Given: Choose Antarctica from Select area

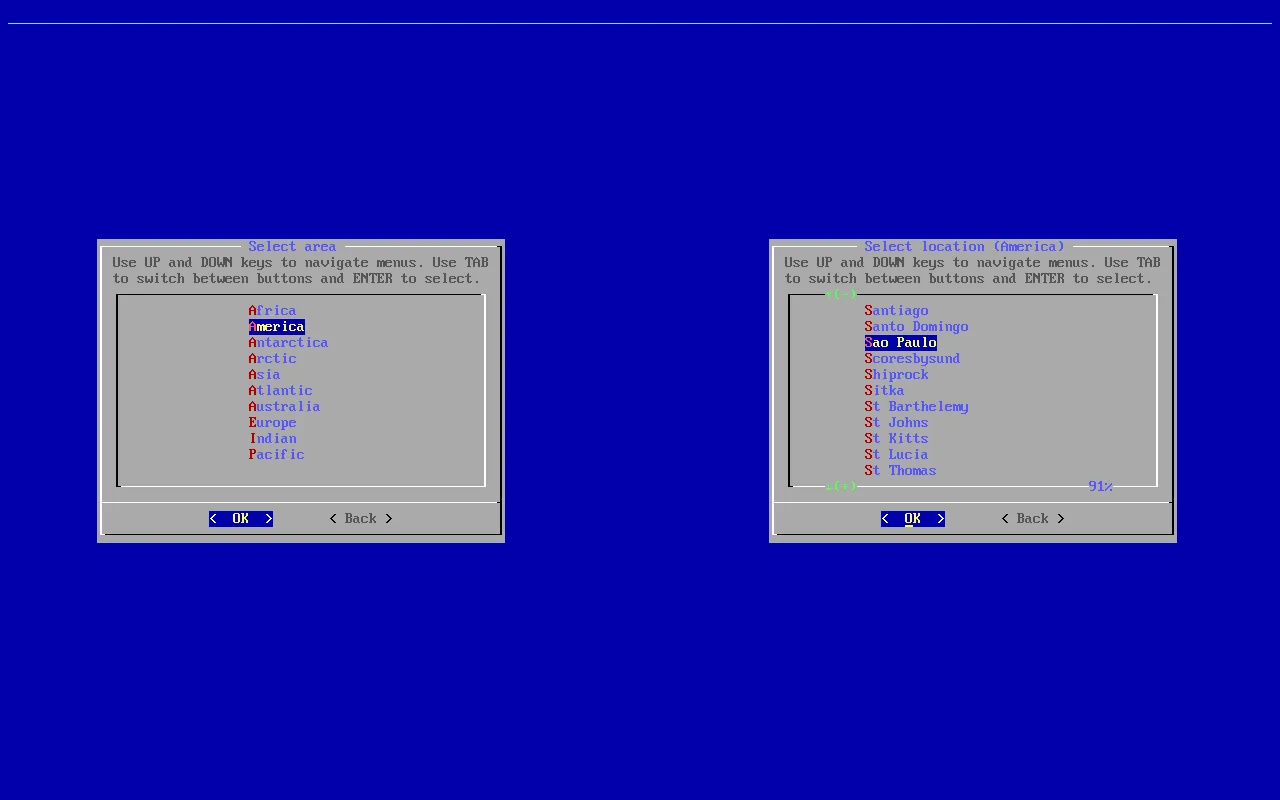Looking at the screenshot, I should pyautogui.click(x=289, y=343).
